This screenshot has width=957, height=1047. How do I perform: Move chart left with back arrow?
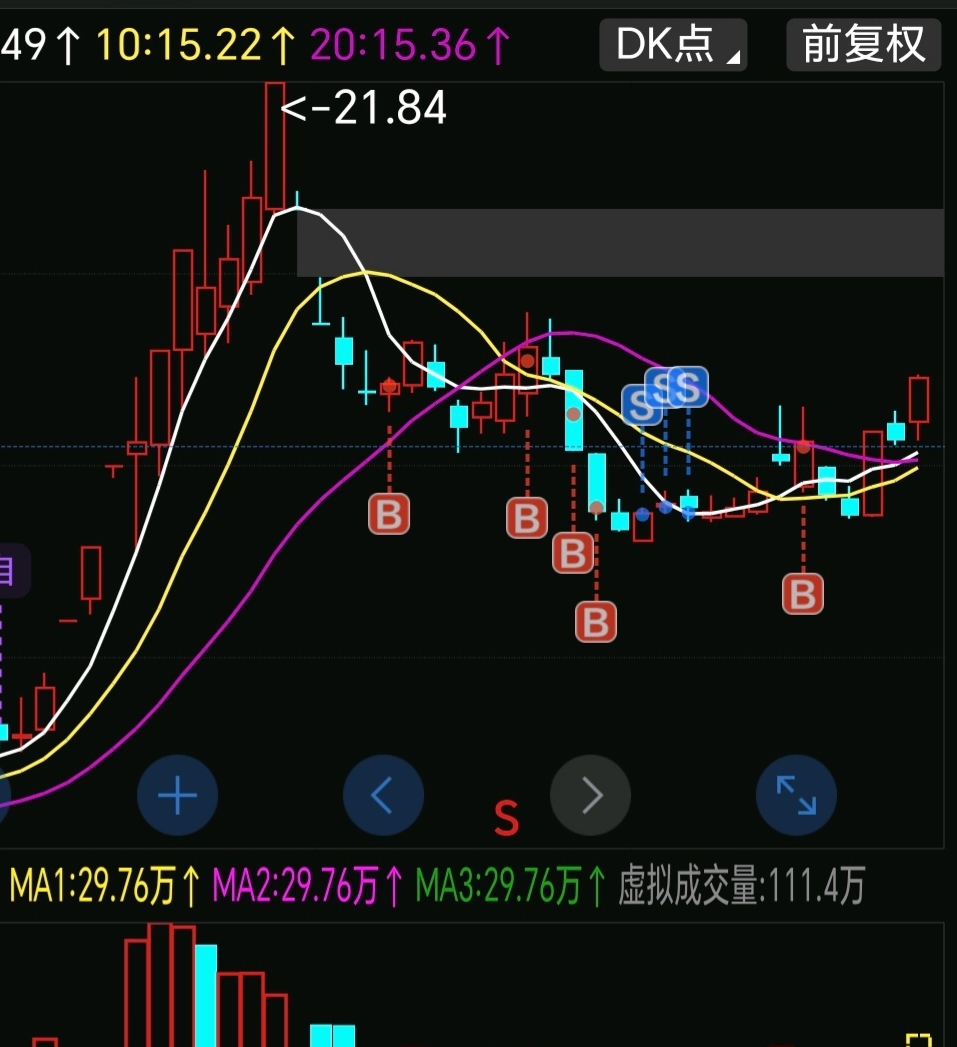pos(383,795)
